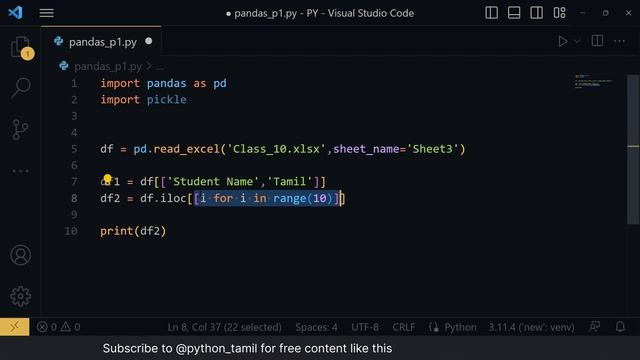Open the Customize Layout icon

click(x=559, y=13)
